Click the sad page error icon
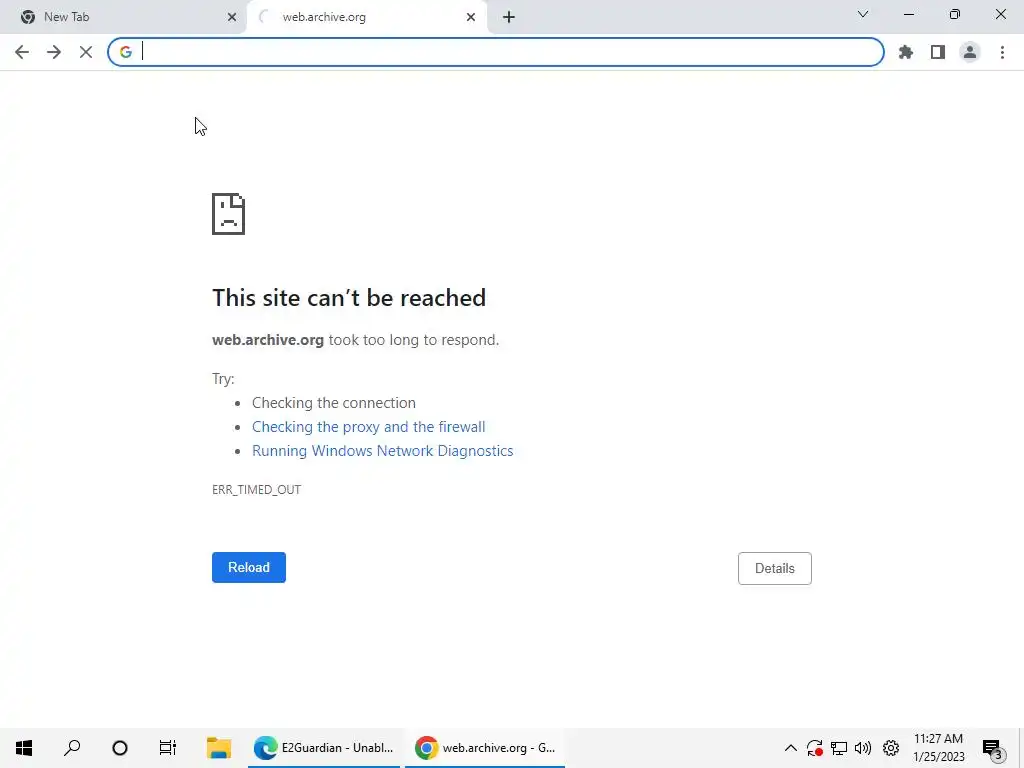This screenshot has width=1024, height=768. coord(229,214)
